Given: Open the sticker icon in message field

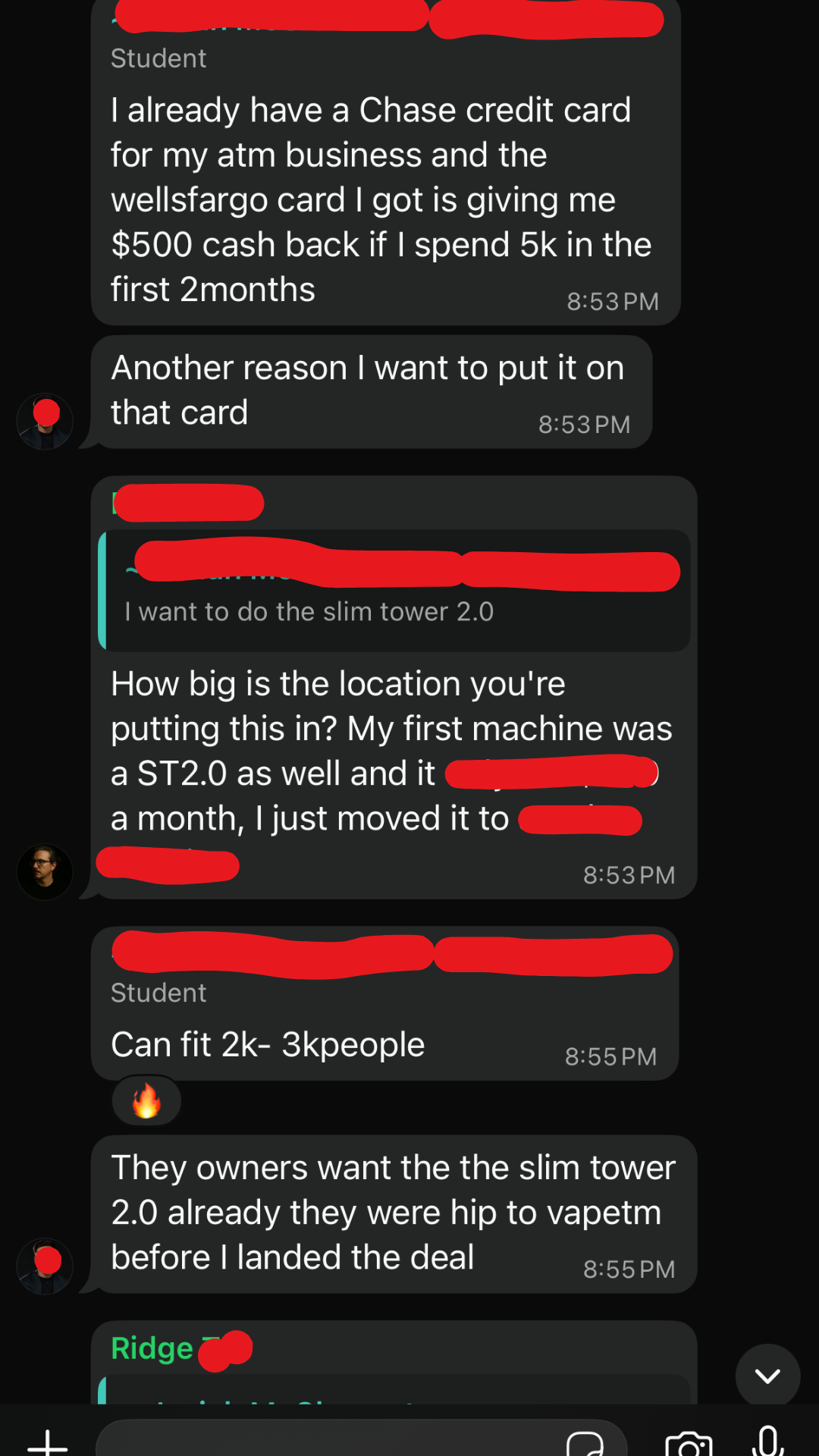Looking at the screenshot, I should click(585, 1442).
